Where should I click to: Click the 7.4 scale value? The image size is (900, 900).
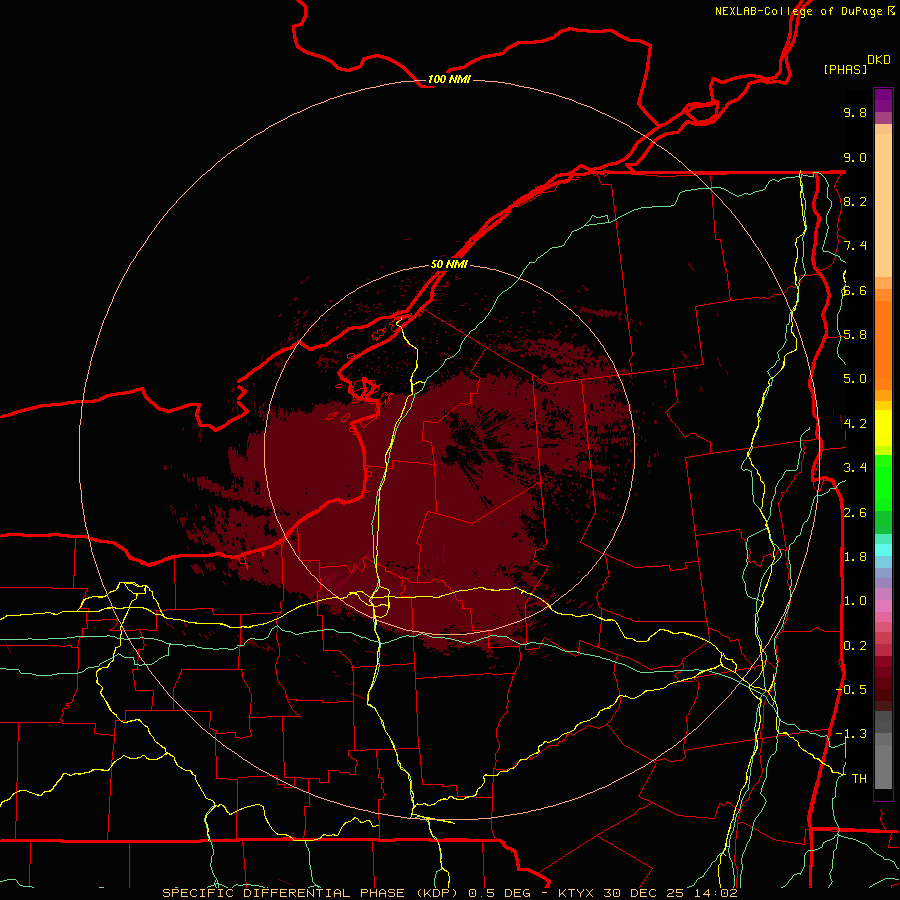855,246
